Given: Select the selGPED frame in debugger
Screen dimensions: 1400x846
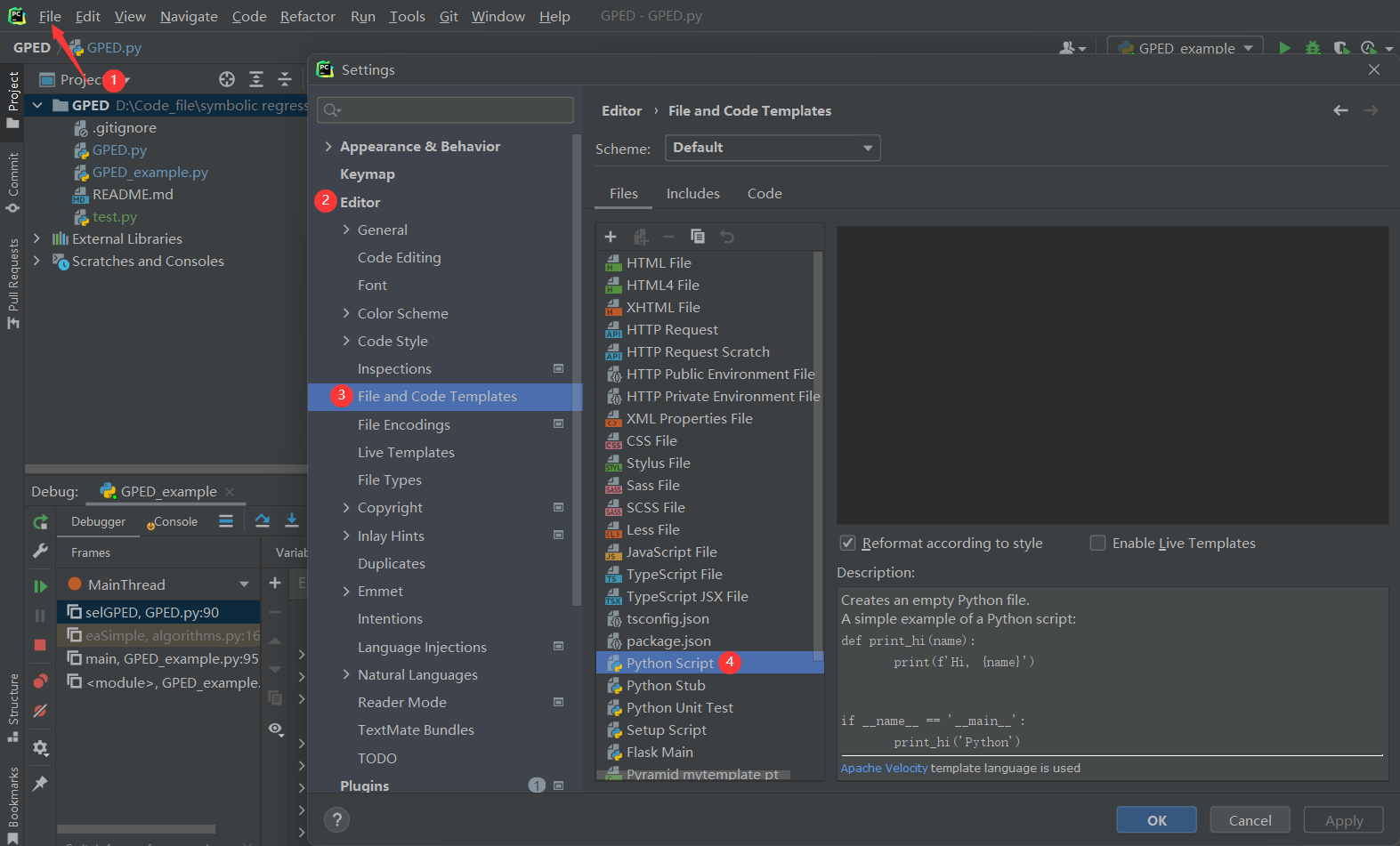Looking at the screenshot, I should tap(158, 612).
